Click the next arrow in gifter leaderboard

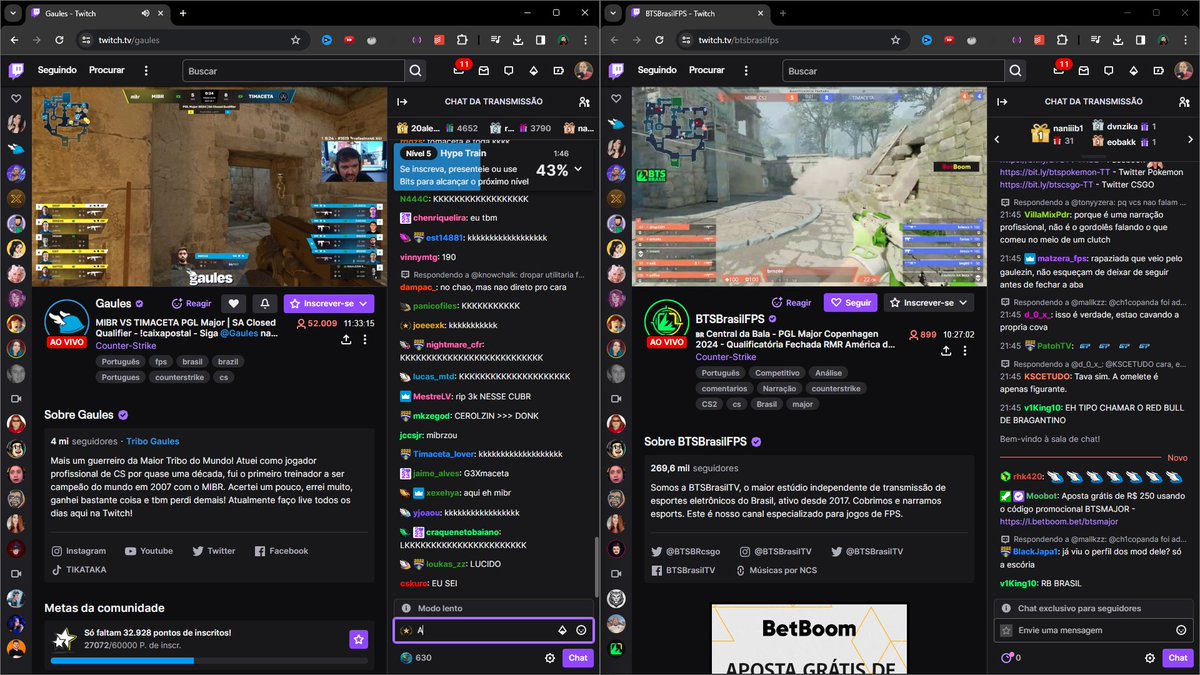(1190, 140)
